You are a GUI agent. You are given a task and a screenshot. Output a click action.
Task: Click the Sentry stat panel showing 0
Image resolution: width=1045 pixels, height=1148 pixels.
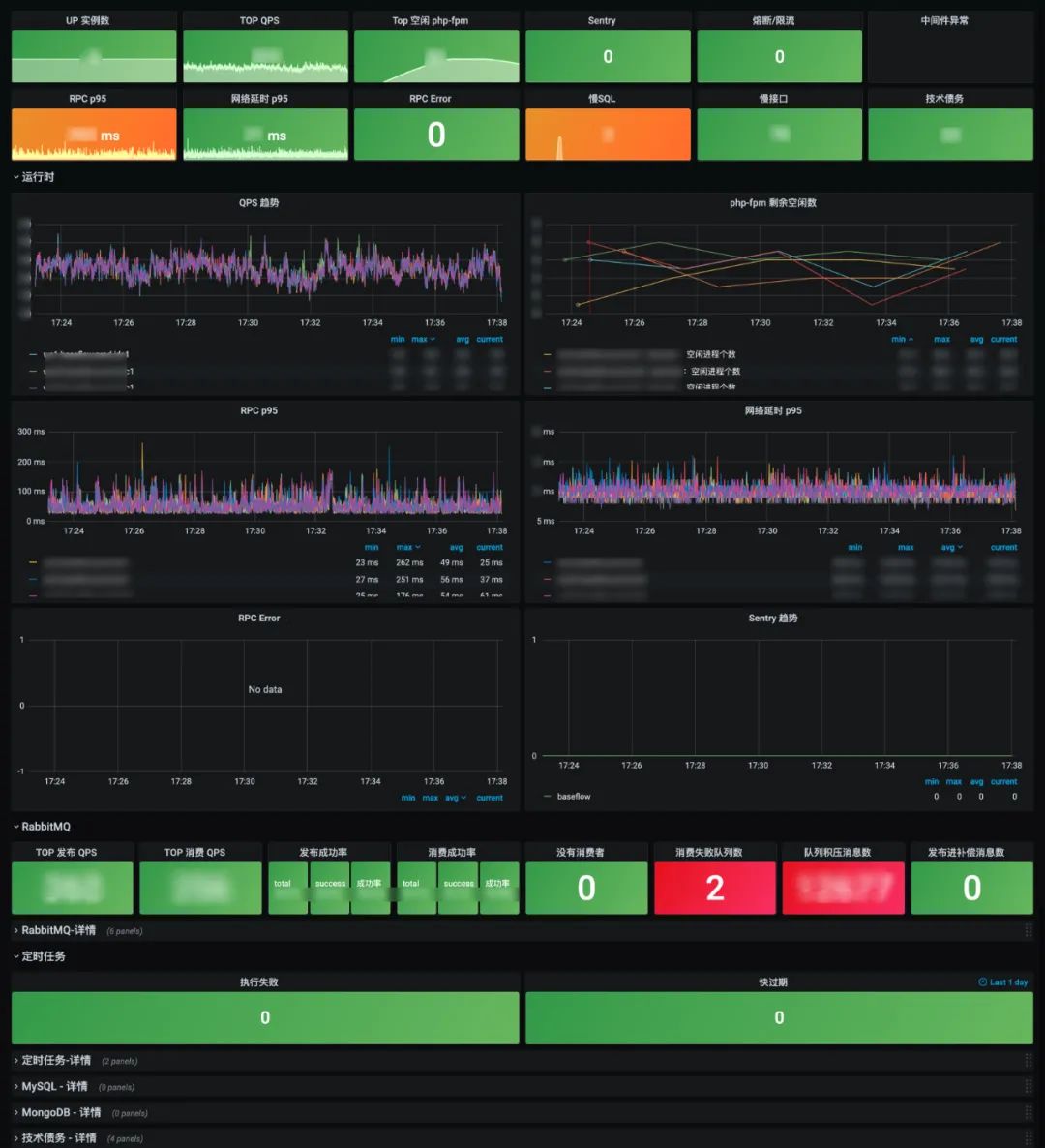click(x=608, y=56)
